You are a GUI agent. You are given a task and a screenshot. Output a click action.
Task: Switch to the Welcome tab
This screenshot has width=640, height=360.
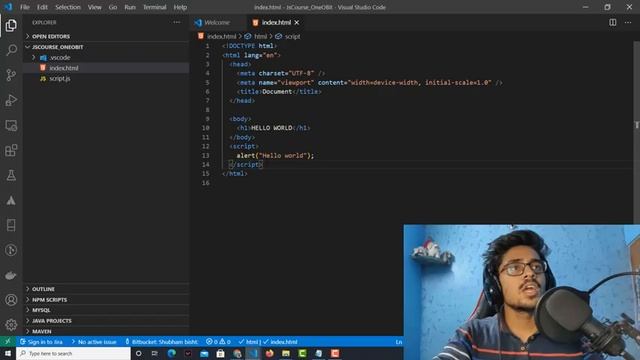point(218,22)
